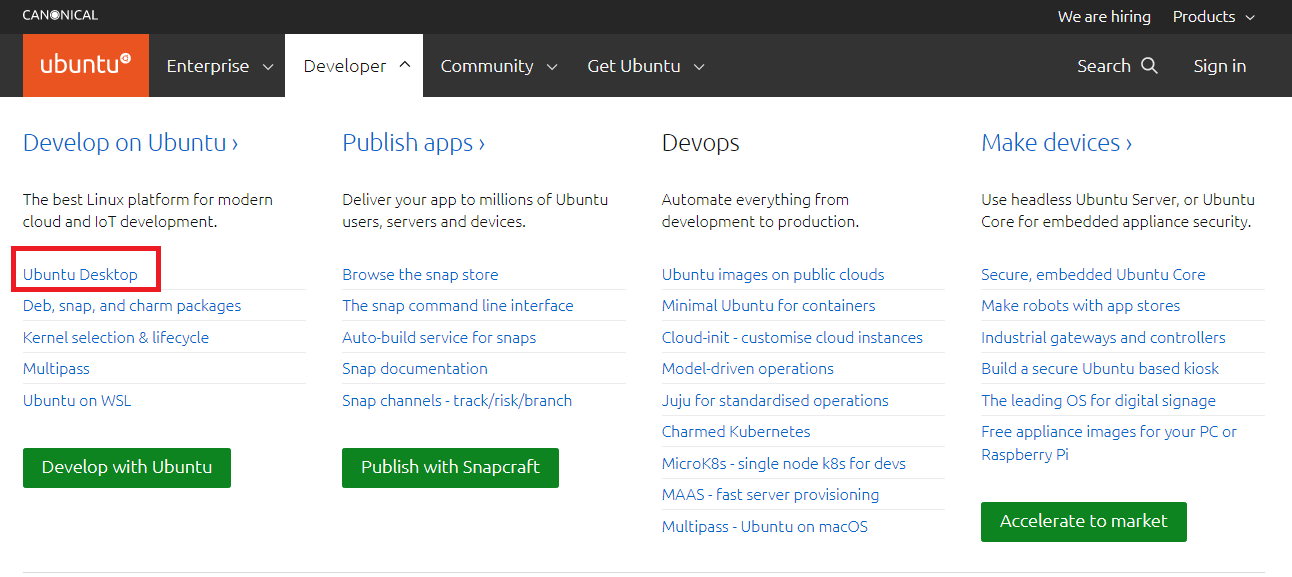Collapse the Developer menu
1292x577 pixels.
click(354, 66)
